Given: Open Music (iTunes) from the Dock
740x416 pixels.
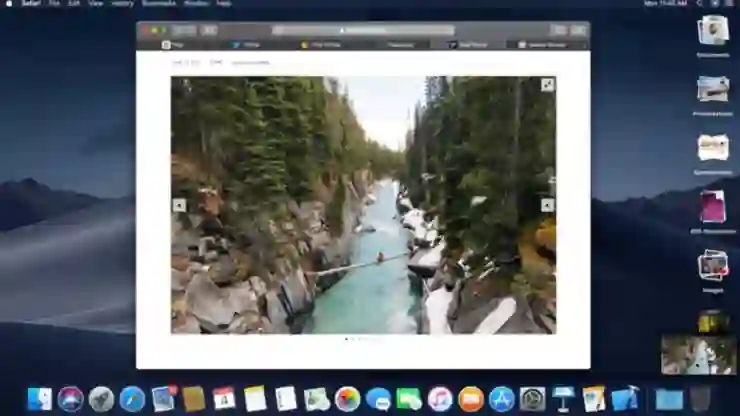Looking at the screenshot, I should 440,399.
